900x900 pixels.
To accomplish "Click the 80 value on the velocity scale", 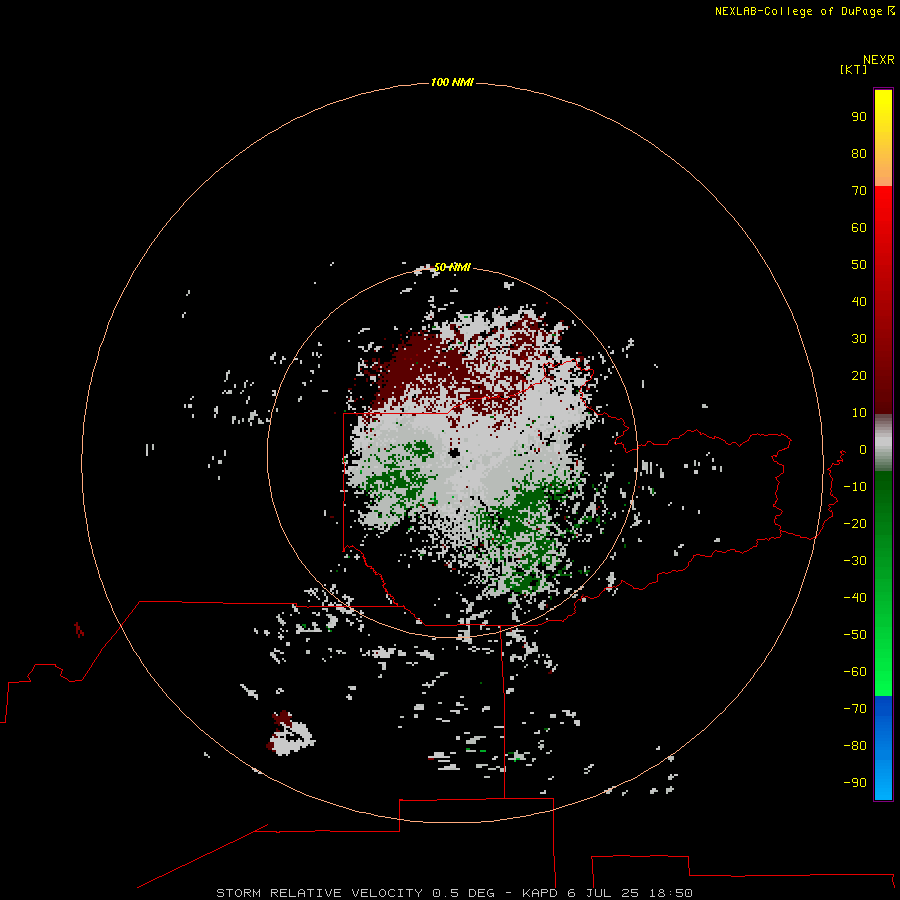I will click(x=859, y=154).
